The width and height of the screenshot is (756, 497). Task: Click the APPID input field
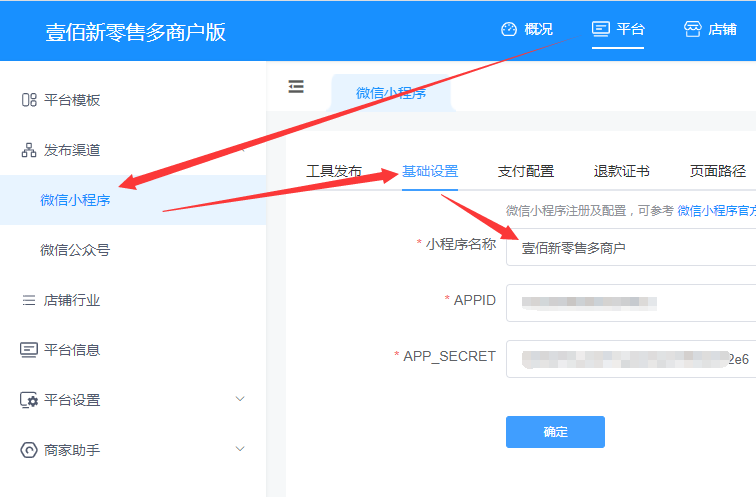[x=631, y=303]
